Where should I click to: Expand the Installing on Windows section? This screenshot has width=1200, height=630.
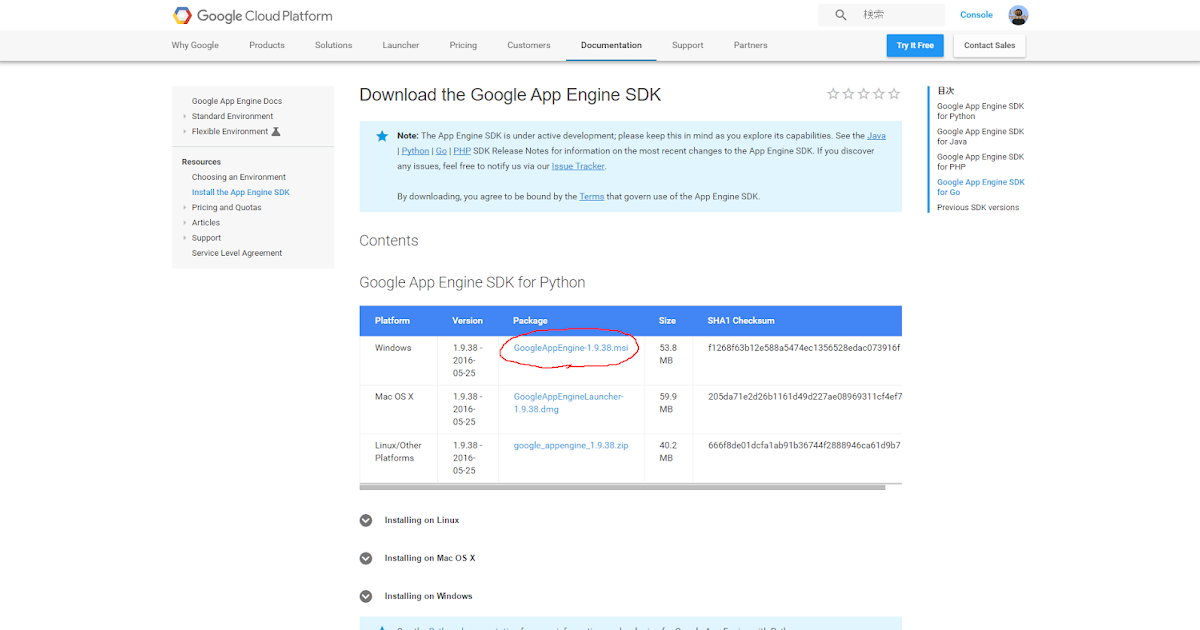(366, 596)
